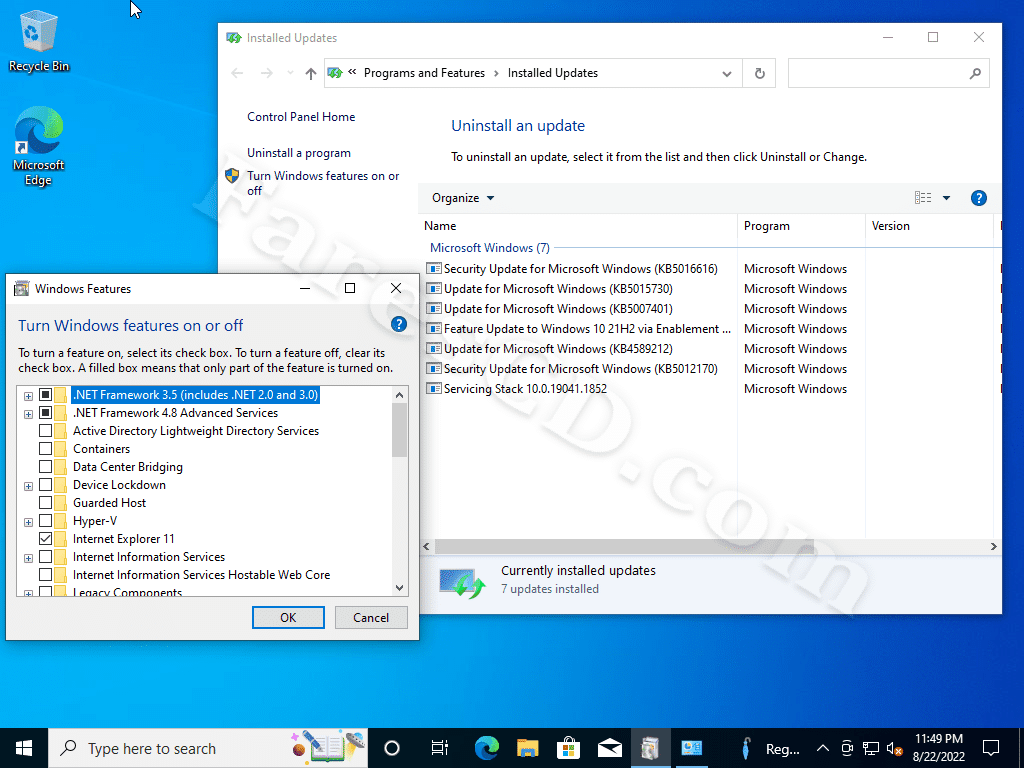This screenshot has height=768, width=1024.
Task: Click the address bar location icon
Action: pos(335,73)
